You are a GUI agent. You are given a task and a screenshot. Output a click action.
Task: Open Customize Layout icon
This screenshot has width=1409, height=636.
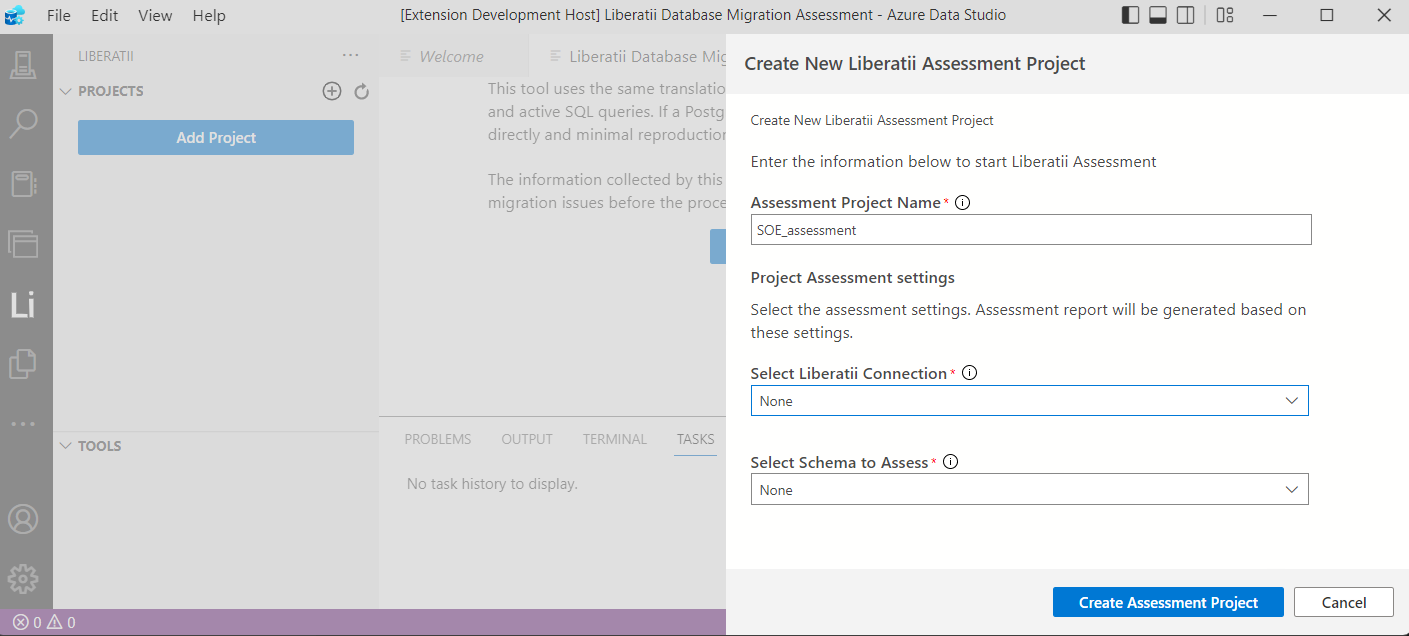1225,15
